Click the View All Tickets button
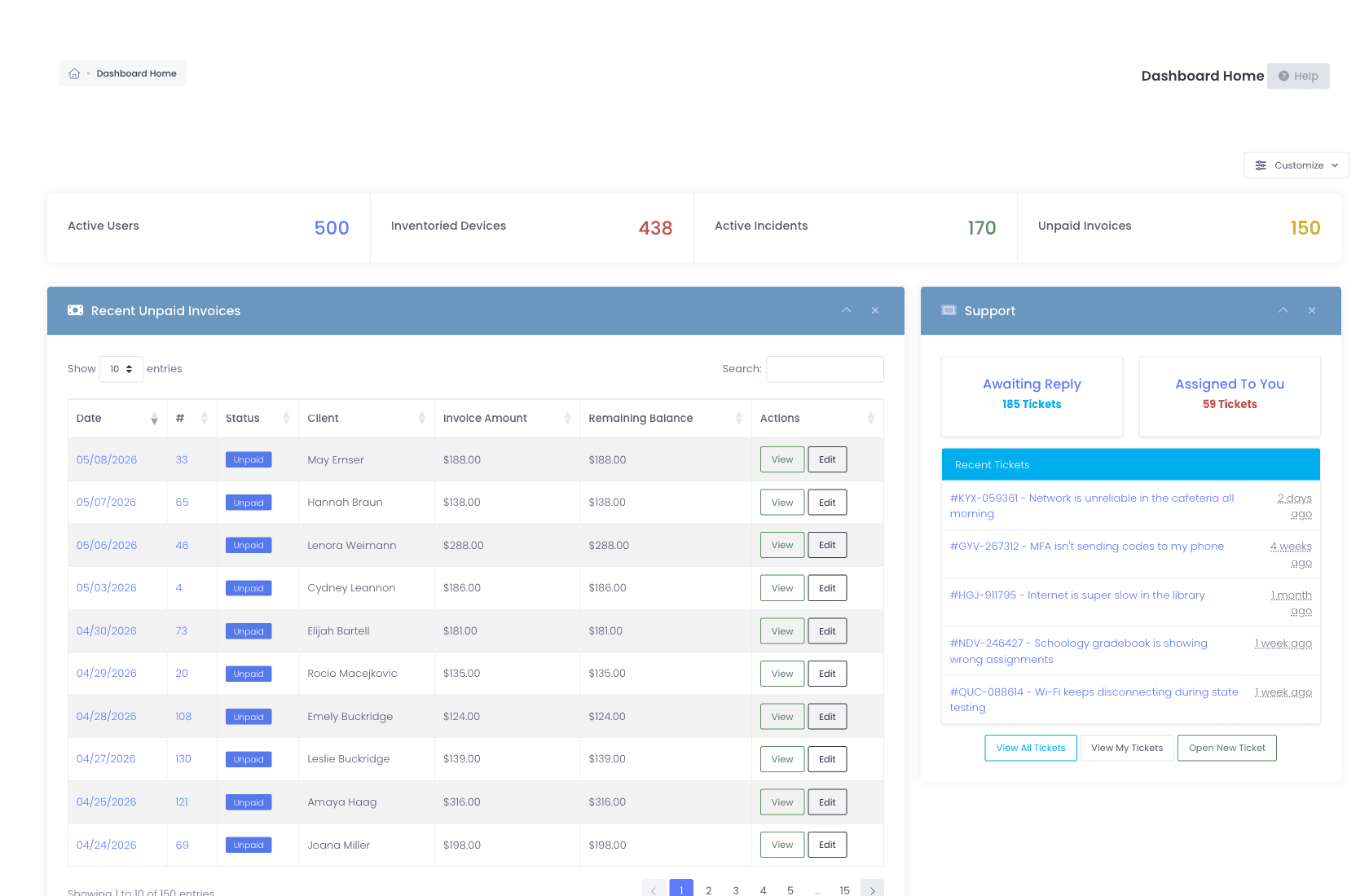The height and width of the screenshot is (896, 1369). [x=1031, y=748]
